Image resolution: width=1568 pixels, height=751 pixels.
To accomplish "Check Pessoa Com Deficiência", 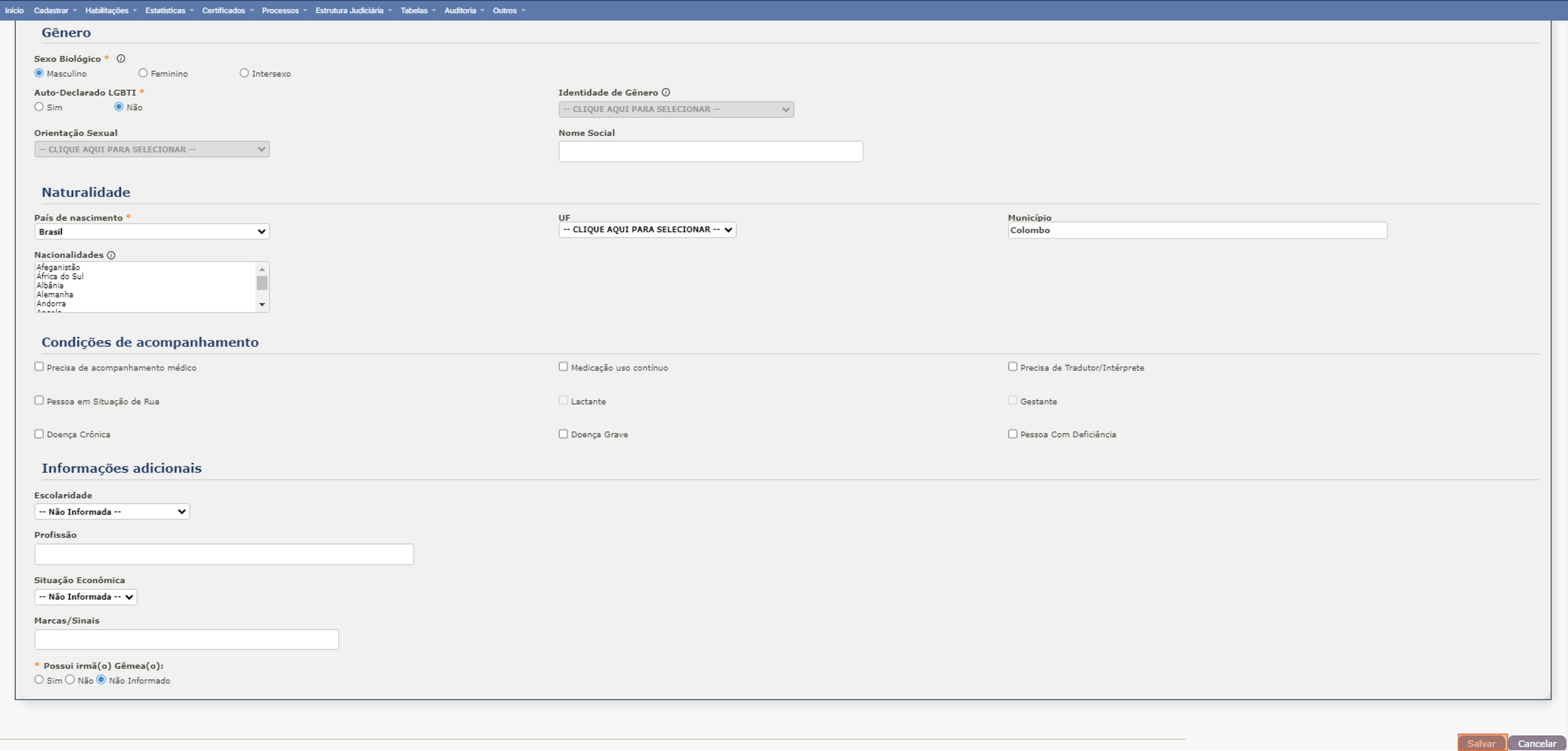I will pyautogui.click(x=1012, y=434).
